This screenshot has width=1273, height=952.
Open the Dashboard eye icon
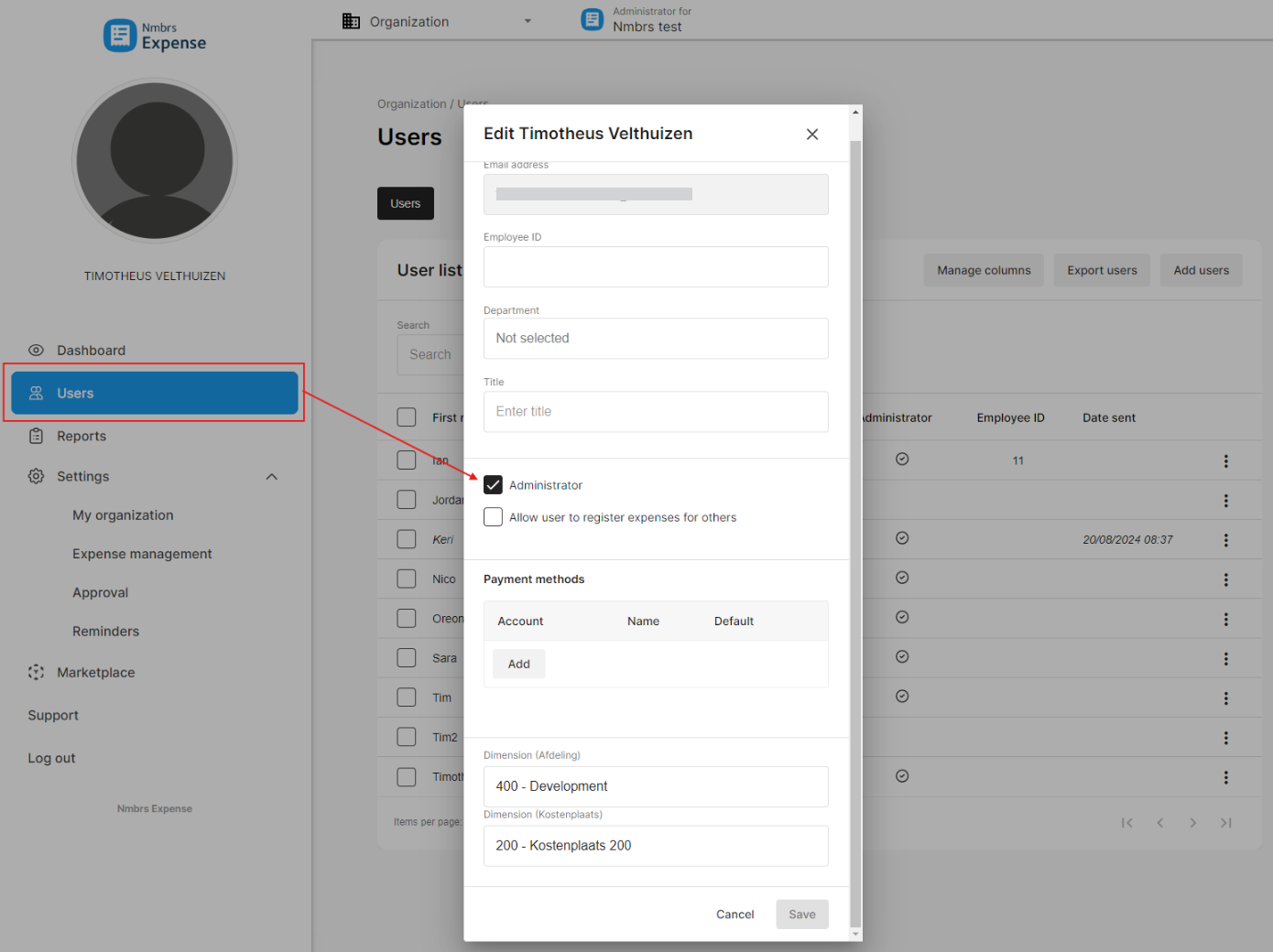36,351
